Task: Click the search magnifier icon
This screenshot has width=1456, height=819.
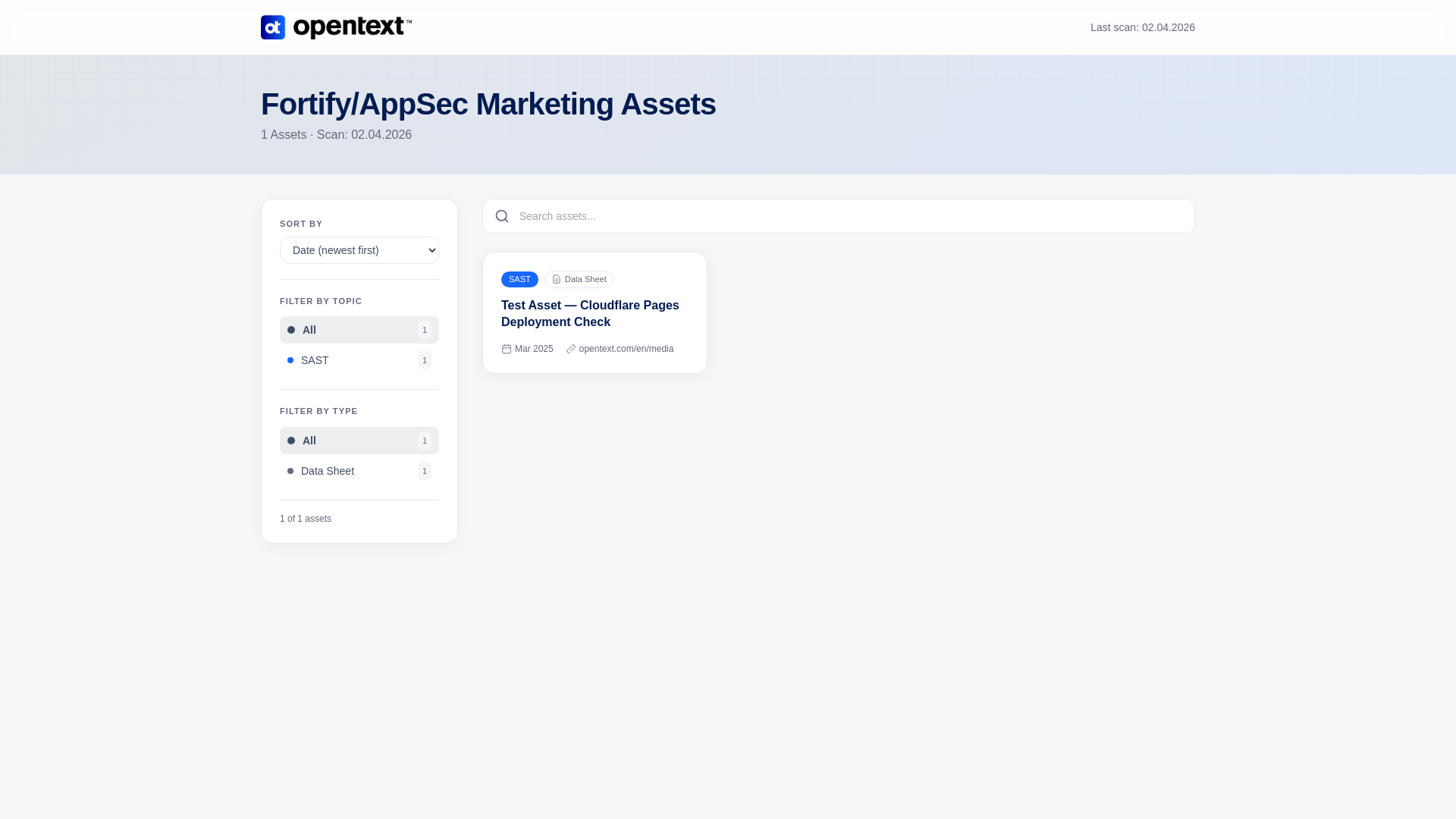Action: (x=502, y=216)
